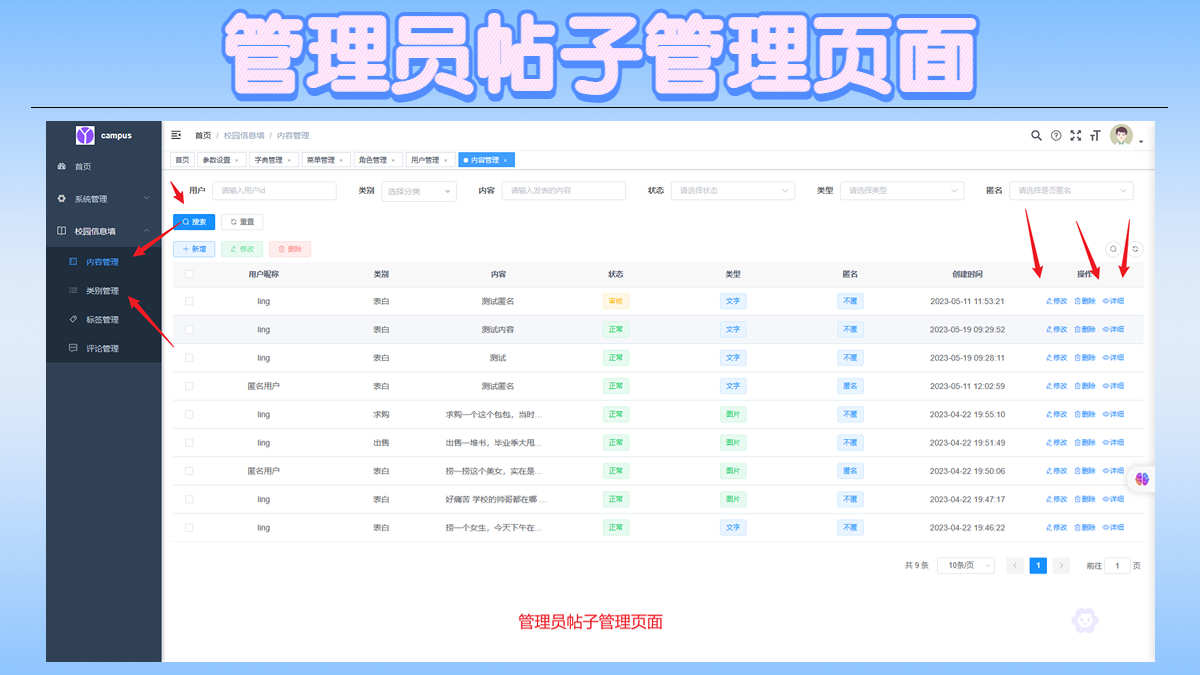The height and width of the screenshot is (675, 1200).
Task: Check the row created 2023-04-22 19:51:49
Action: click(189, 442)
